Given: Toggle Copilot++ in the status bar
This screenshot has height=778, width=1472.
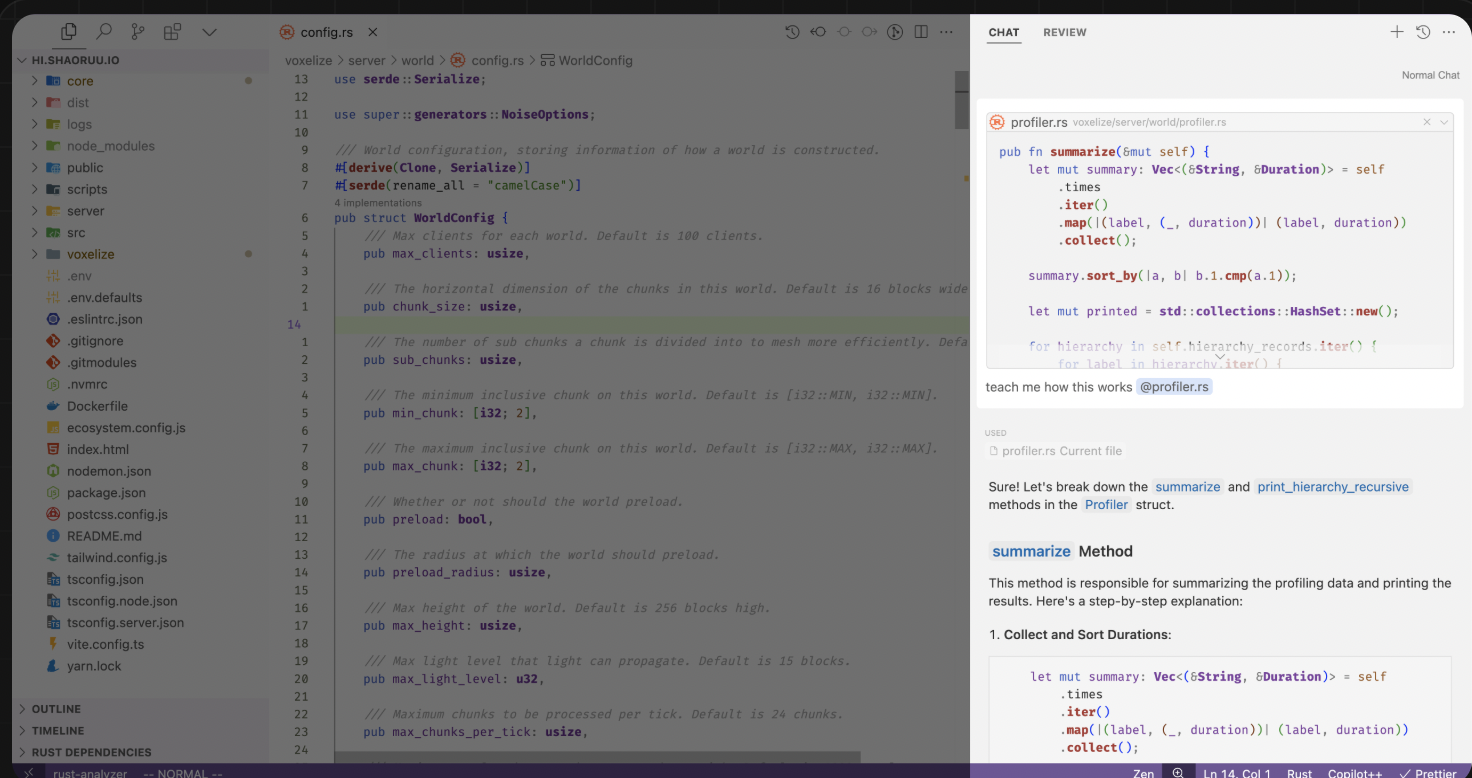Looking at the screenshot, I should (1354, 773).
